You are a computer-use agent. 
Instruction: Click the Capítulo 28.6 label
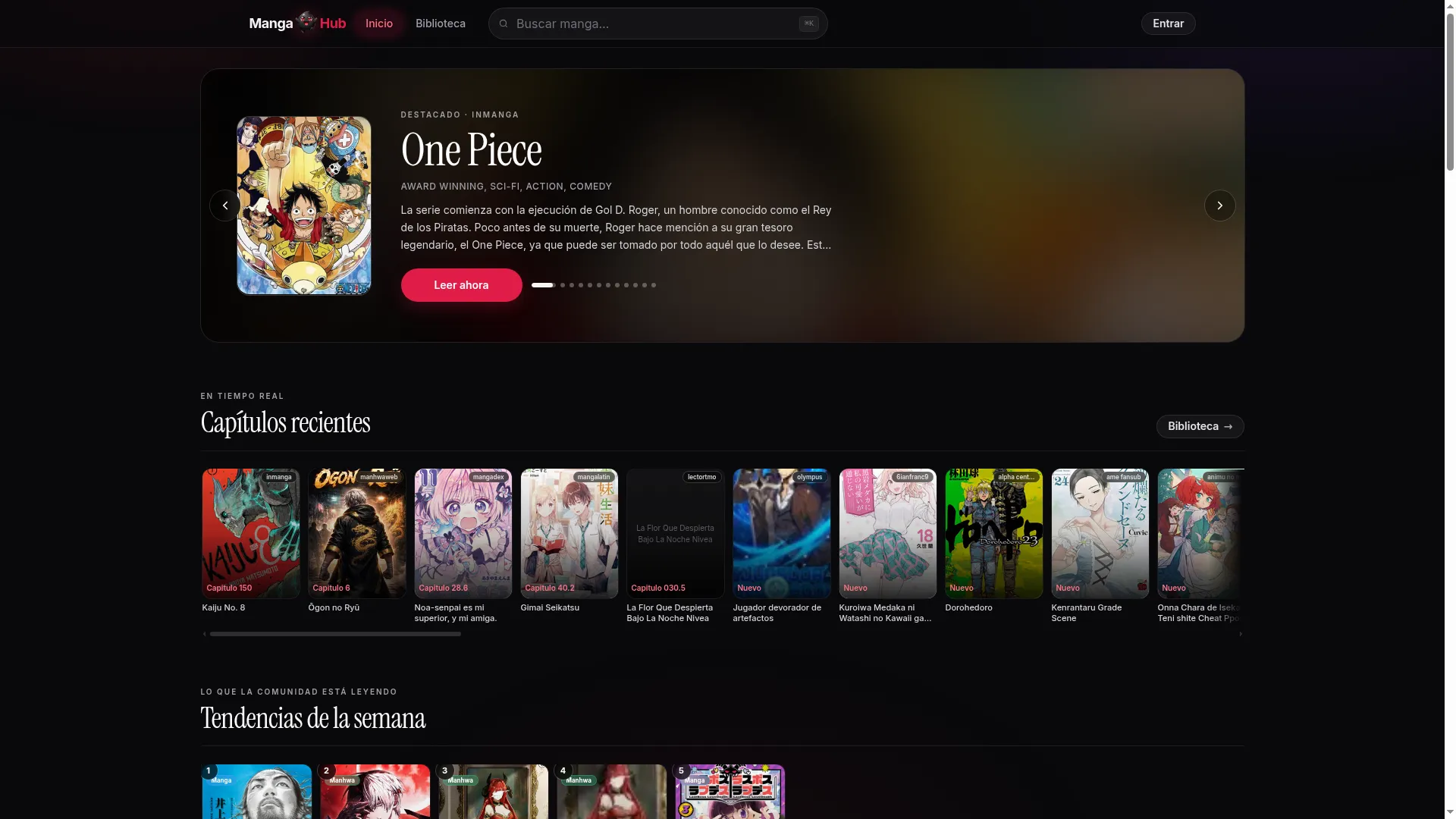pyautogui.click(x=444, y=588)
